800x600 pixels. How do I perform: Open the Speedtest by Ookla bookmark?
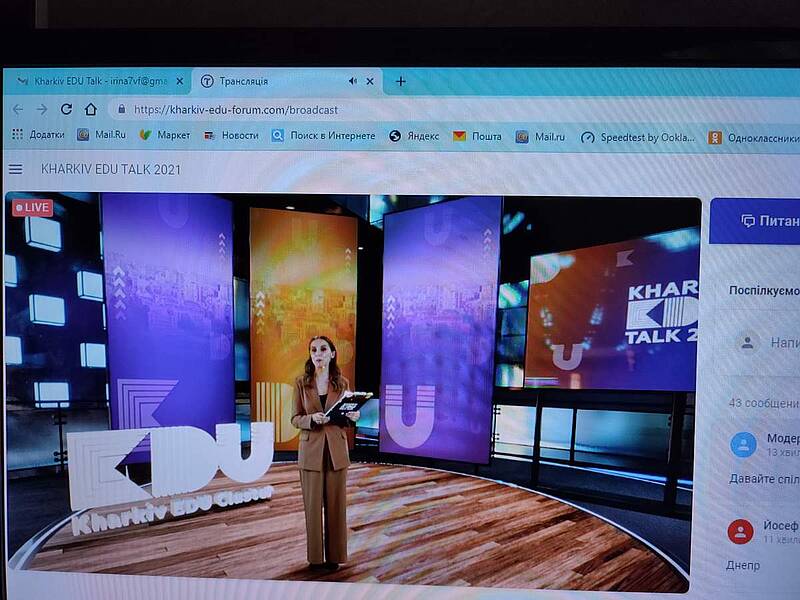(x=638, y=137)
